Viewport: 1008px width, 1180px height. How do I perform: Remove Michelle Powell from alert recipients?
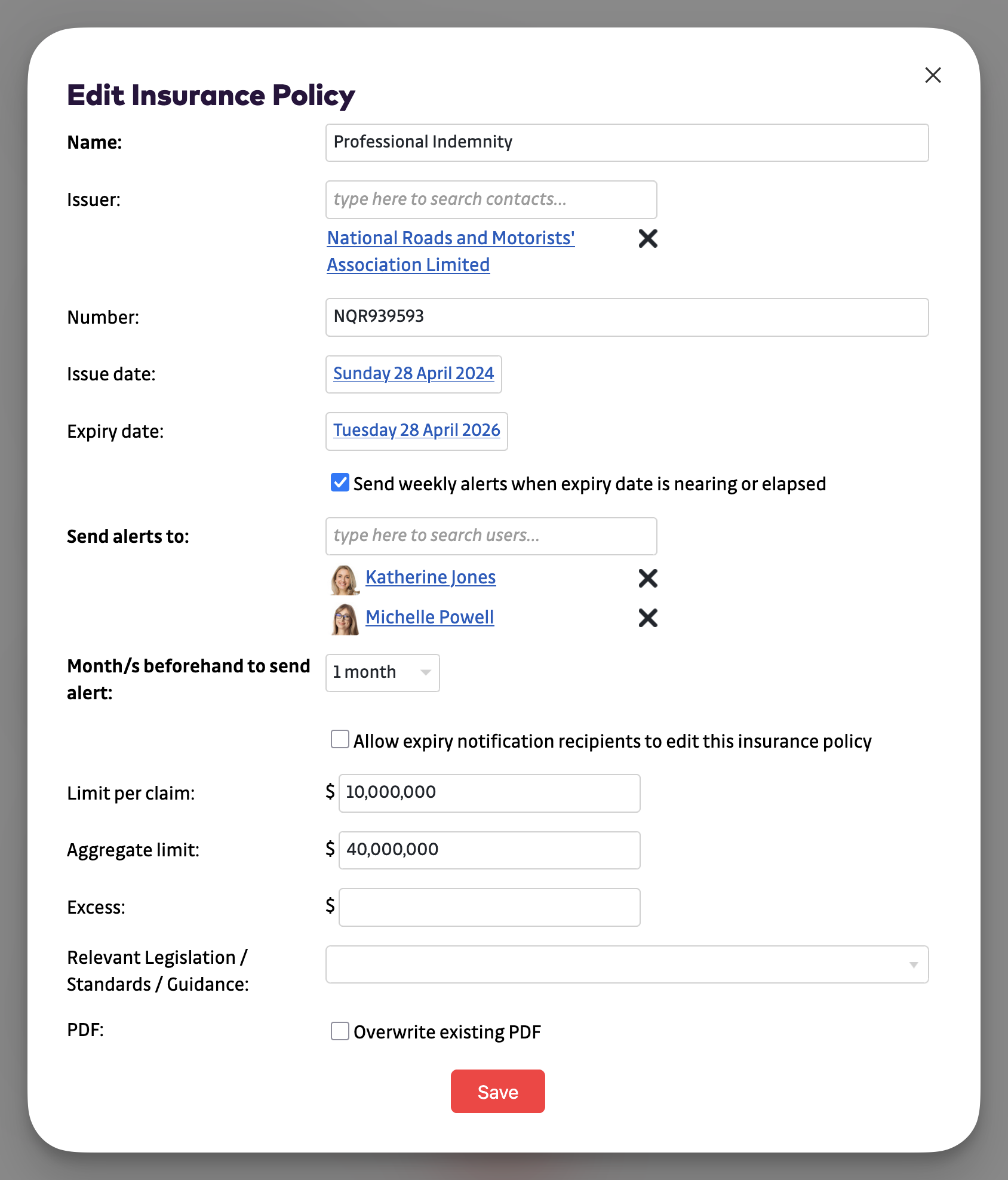point(648,618)
